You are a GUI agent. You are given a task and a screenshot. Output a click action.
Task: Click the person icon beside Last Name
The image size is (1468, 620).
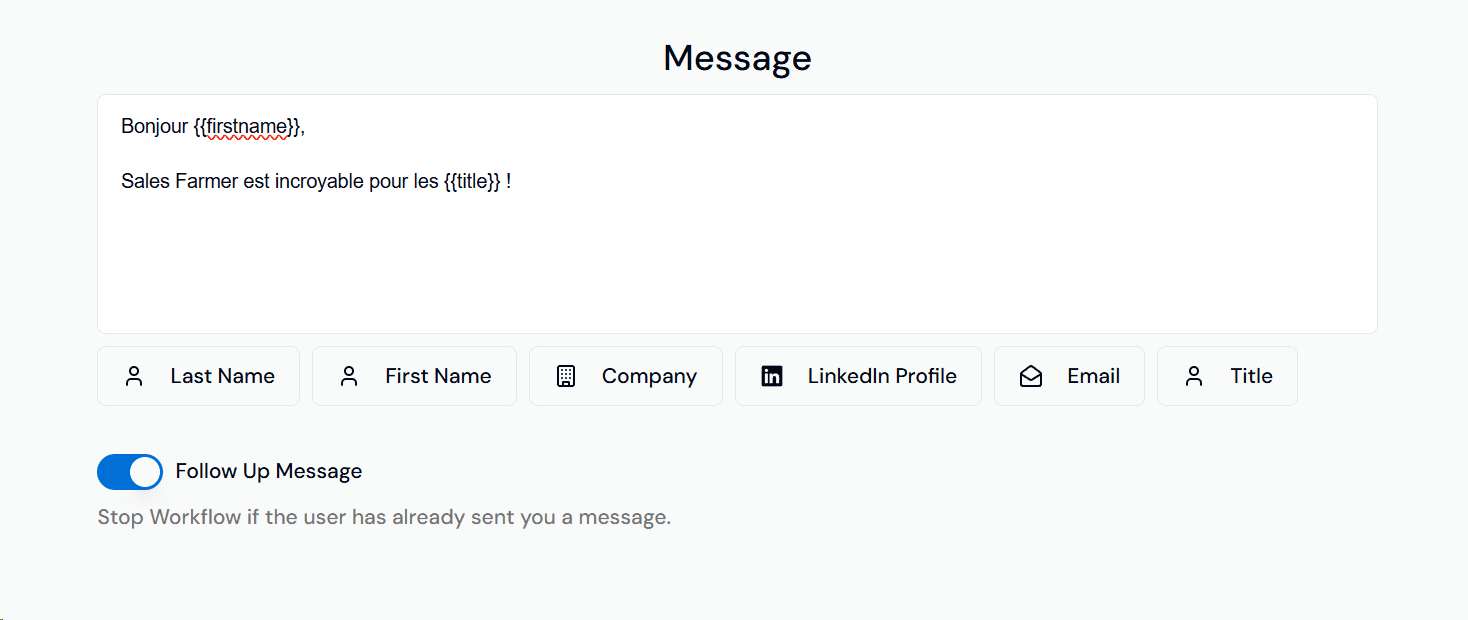[x=134, y=376]
